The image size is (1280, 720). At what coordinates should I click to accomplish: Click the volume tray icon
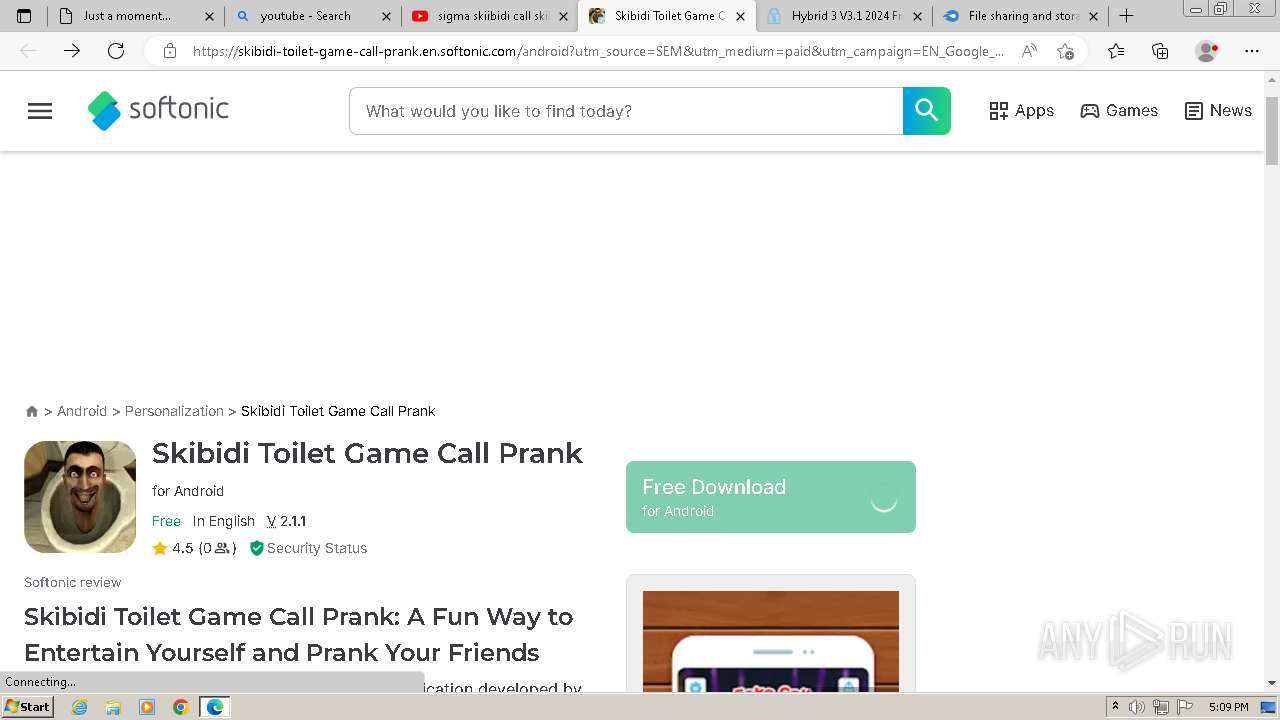click(1137, 707)
